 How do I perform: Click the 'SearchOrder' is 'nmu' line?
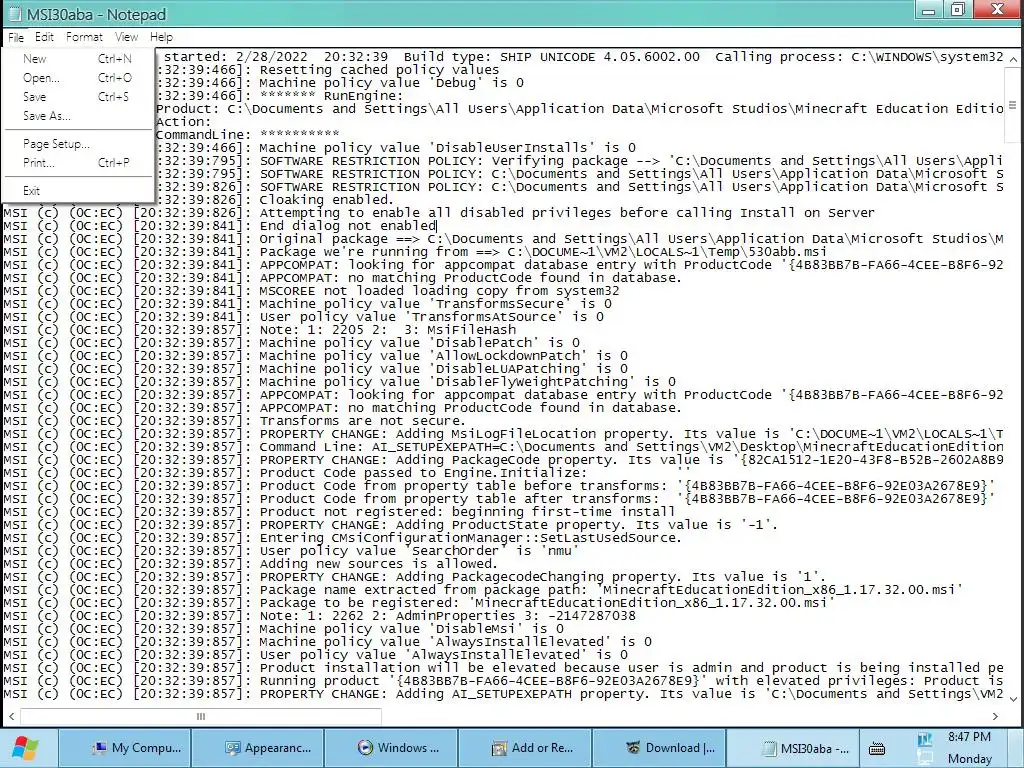419,551
